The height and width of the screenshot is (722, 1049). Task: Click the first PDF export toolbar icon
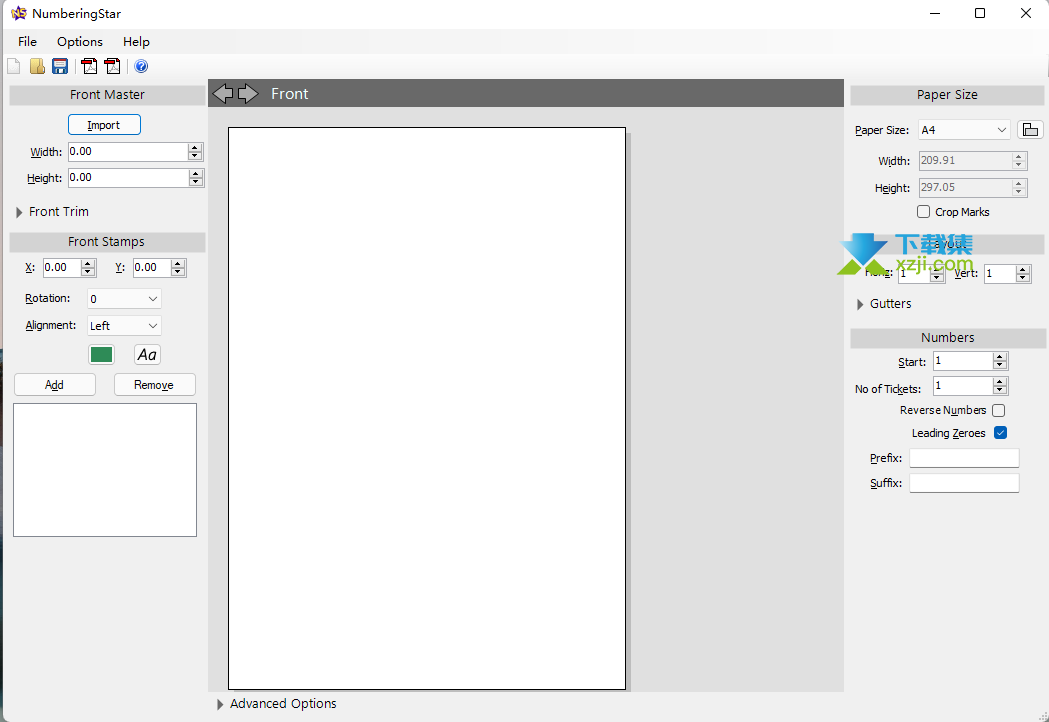pyautogui.click(x=90, y=67)
